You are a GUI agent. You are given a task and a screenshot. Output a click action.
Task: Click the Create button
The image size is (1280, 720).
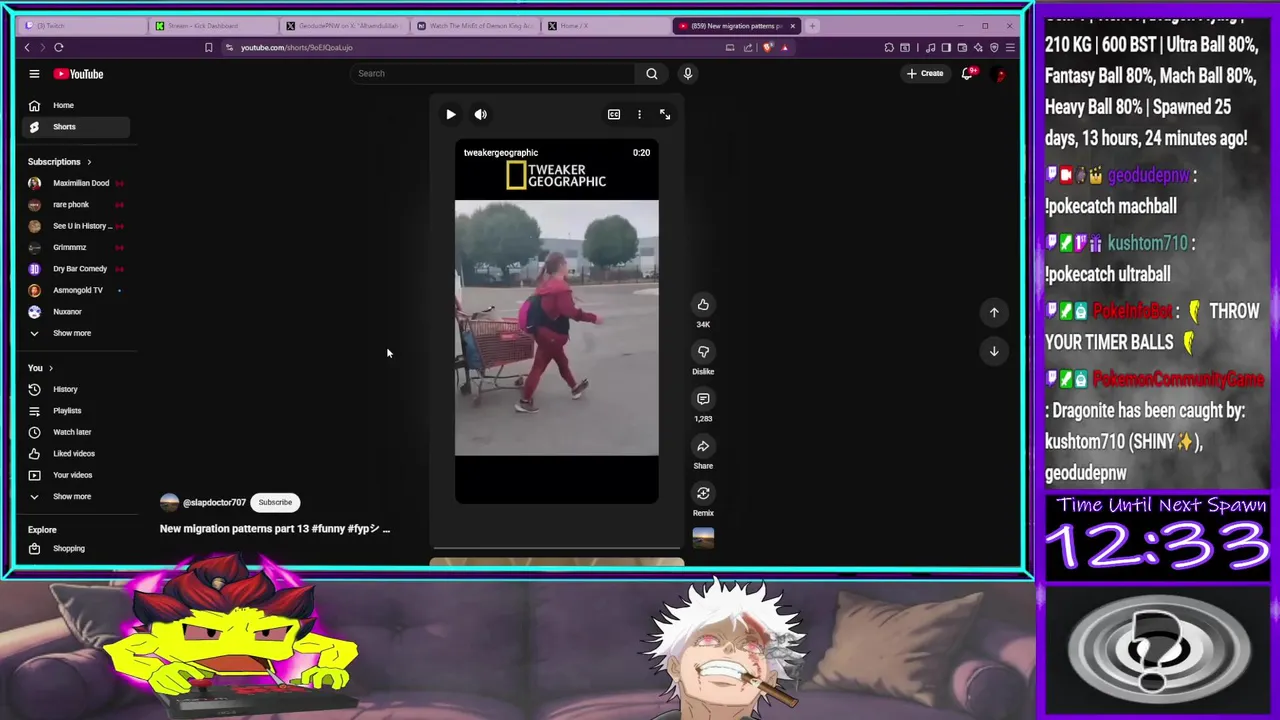coord(925,73)
